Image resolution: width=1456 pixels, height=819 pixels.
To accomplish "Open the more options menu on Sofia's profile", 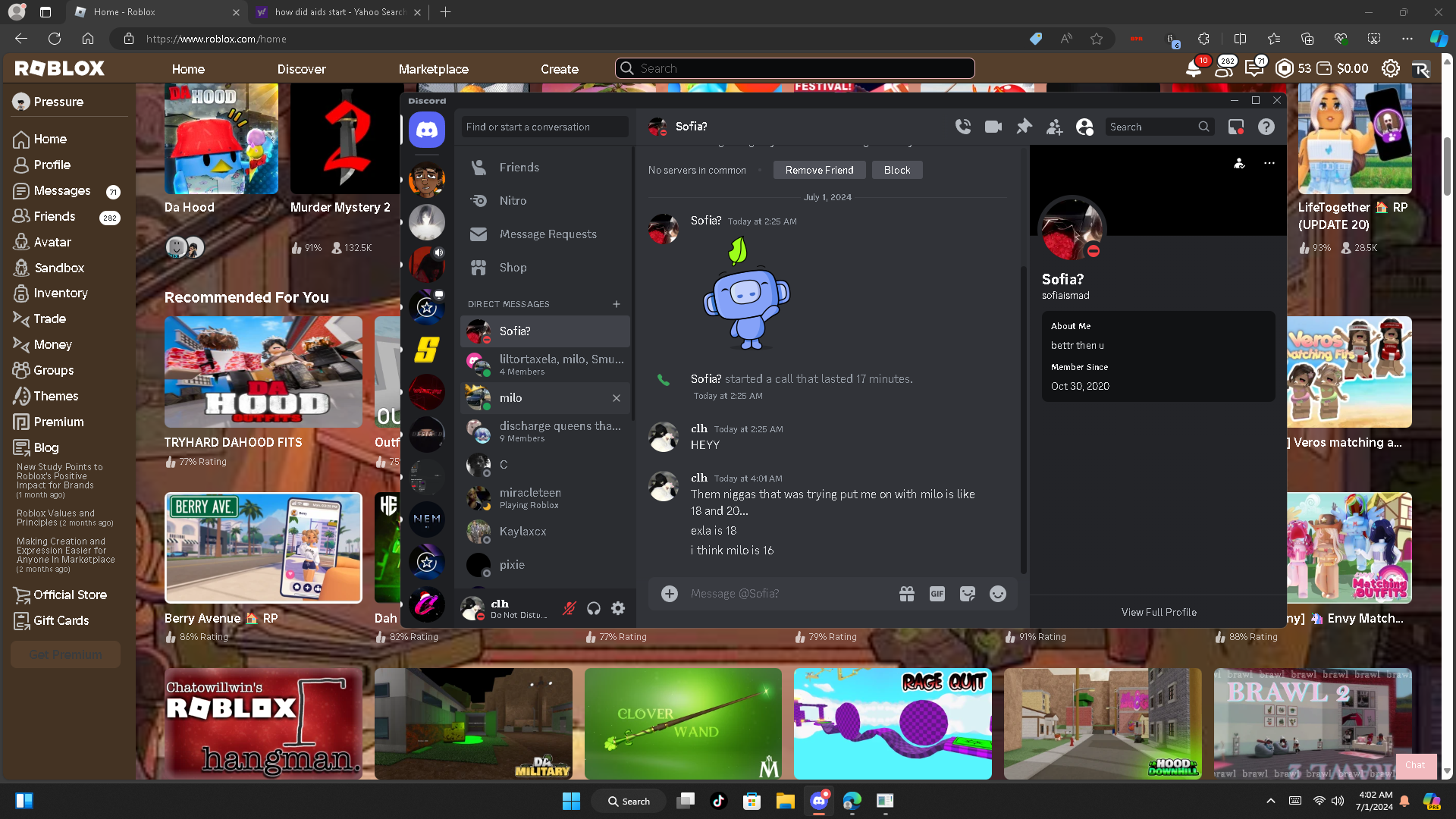I will point(1269,163).
